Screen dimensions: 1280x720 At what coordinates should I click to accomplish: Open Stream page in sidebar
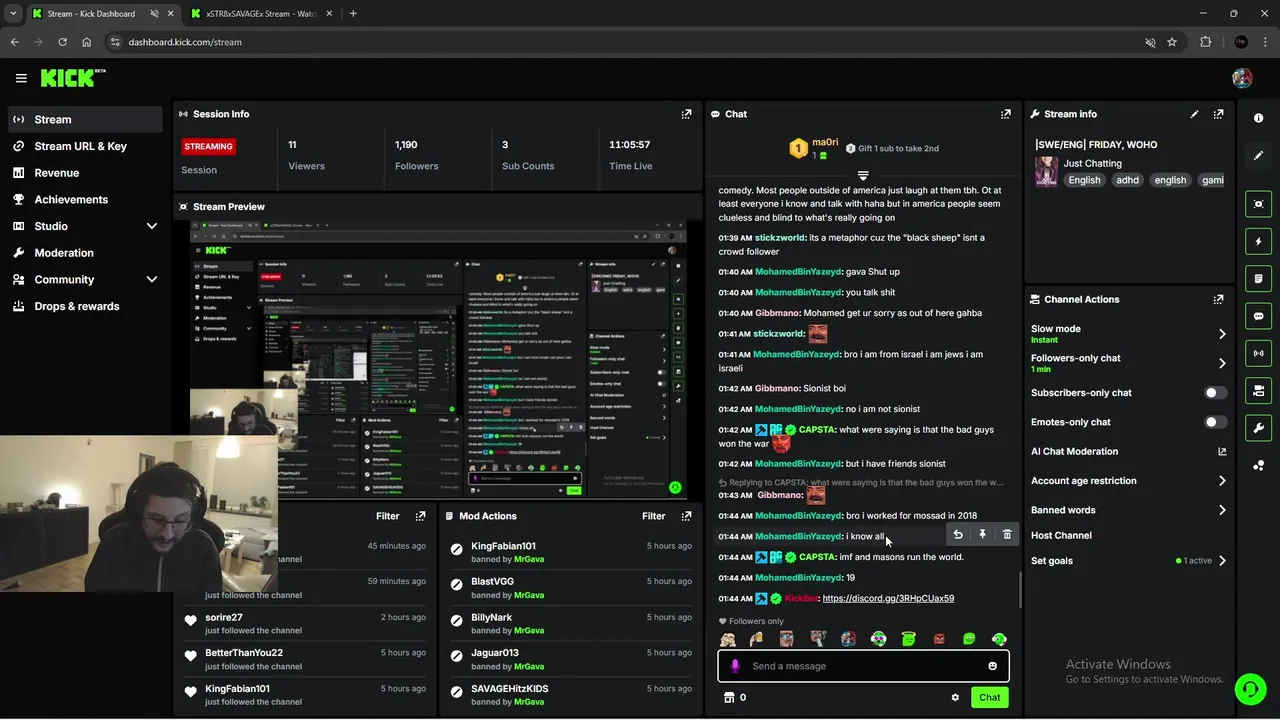click(x=85, y=119)
